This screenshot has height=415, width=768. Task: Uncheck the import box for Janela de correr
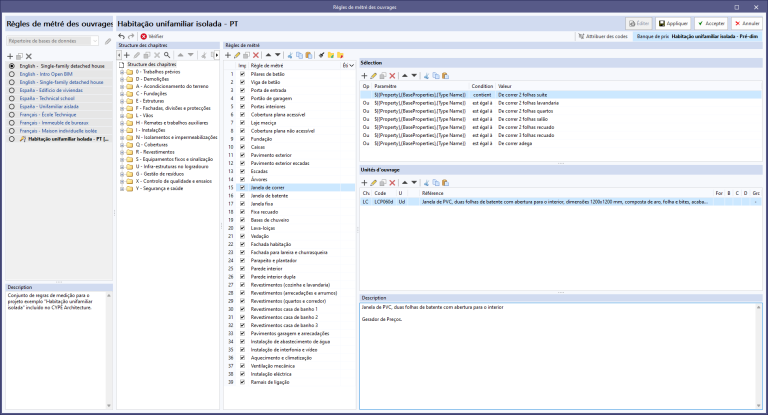coord(242,188)
